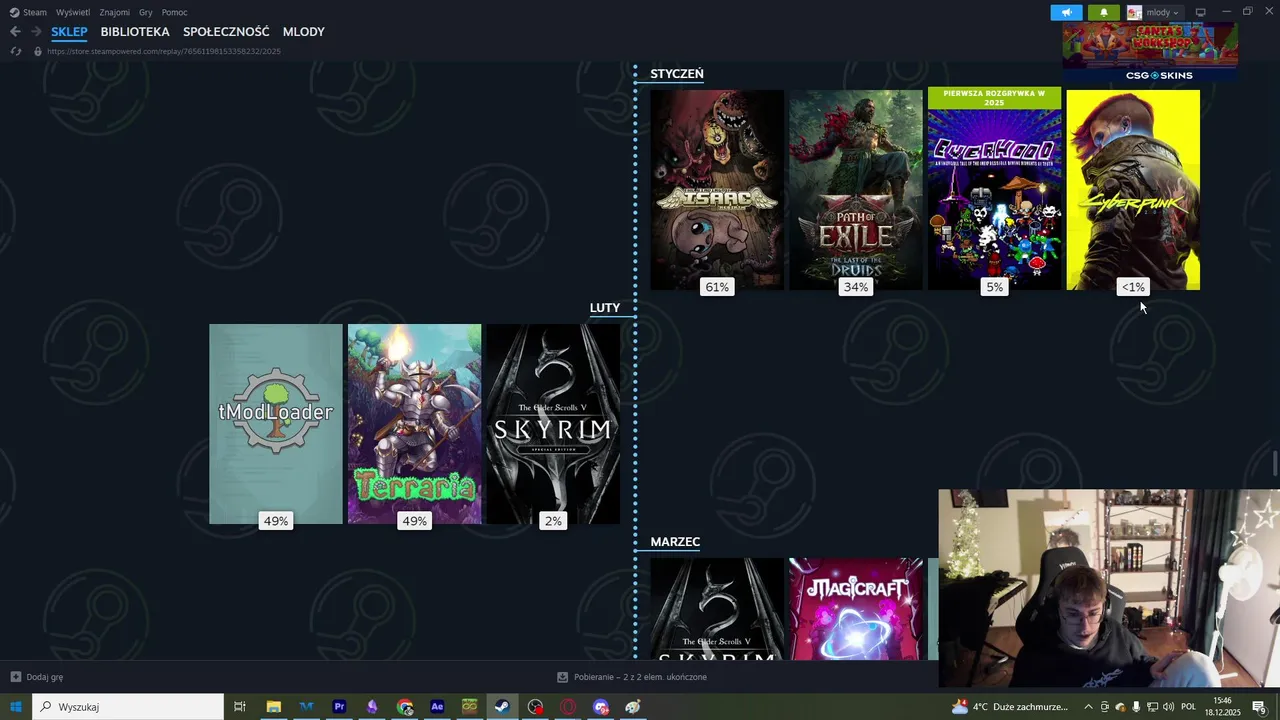1280x720 pixels.
Task: Open the Pomoc menu
Action: [175, 12]
